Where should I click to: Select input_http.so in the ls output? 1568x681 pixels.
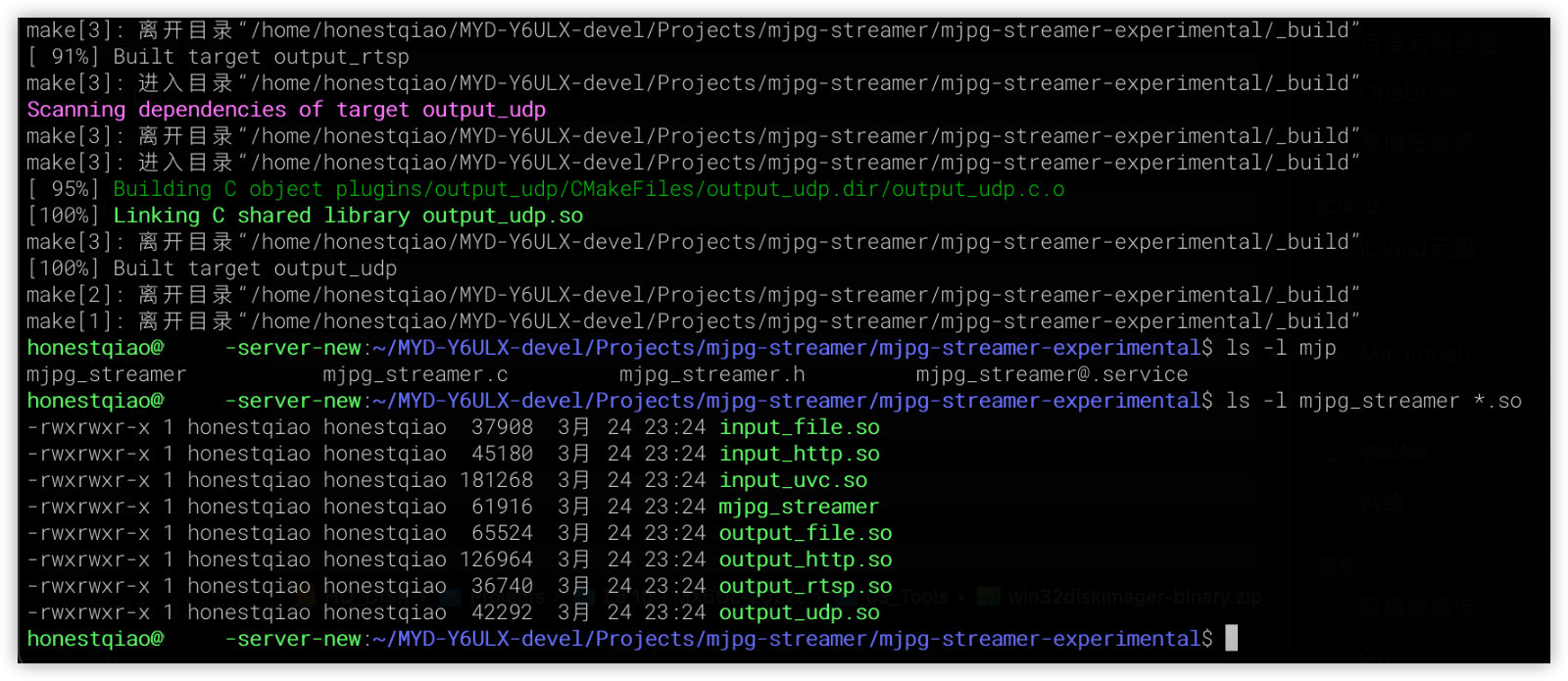pyautogui.click(x=799, y=454)
